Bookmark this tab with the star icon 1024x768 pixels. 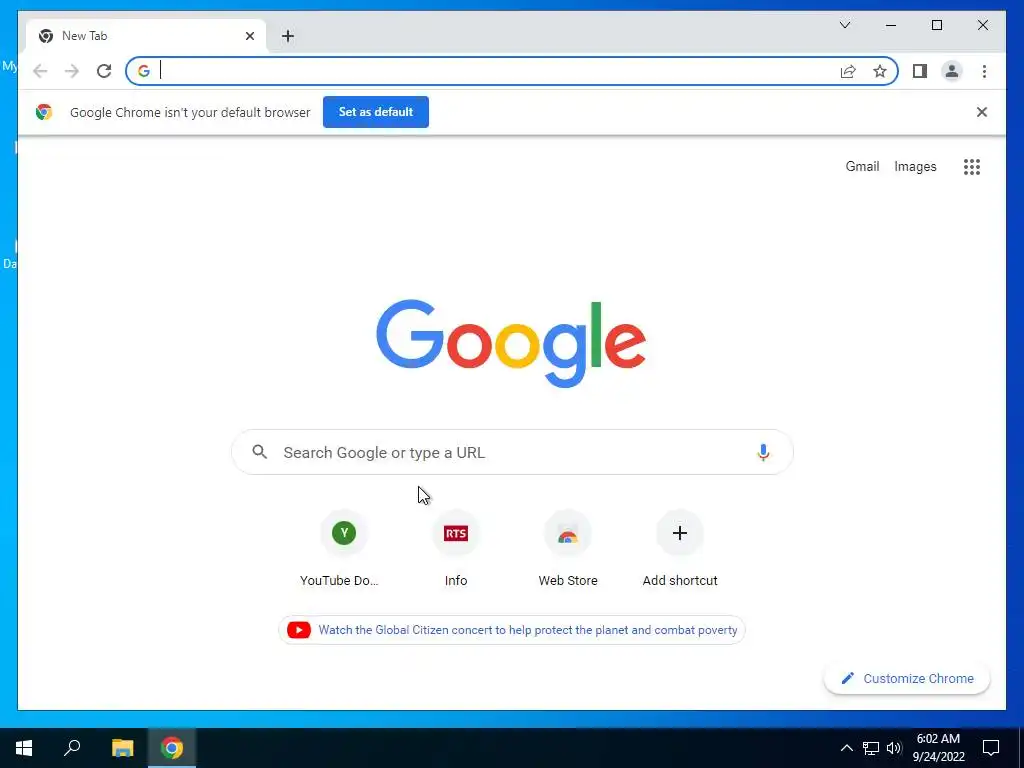click(x=880, y=71)
